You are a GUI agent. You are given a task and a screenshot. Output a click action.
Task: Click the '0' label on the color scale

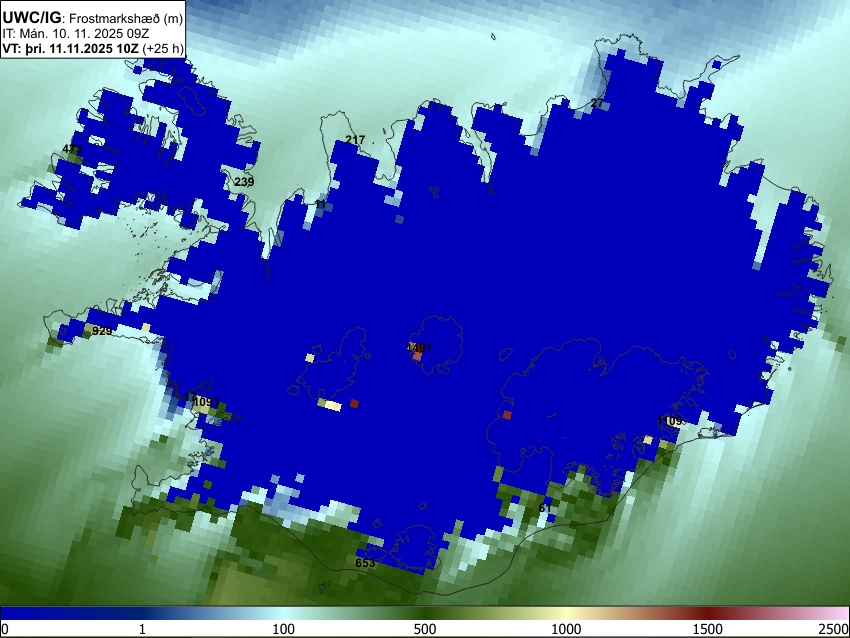5,629
